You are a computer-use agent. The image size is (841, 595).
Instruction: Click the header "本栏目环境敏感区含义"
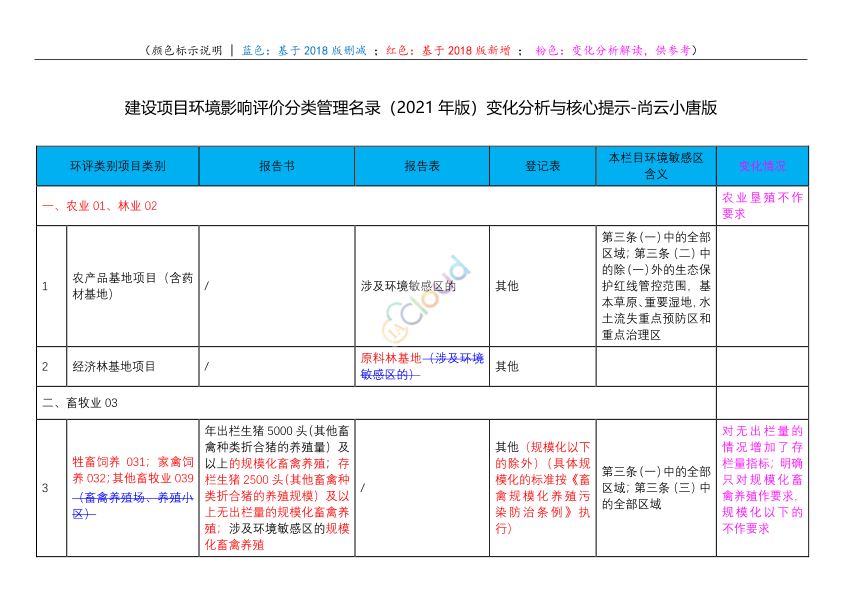click(656, 166)
